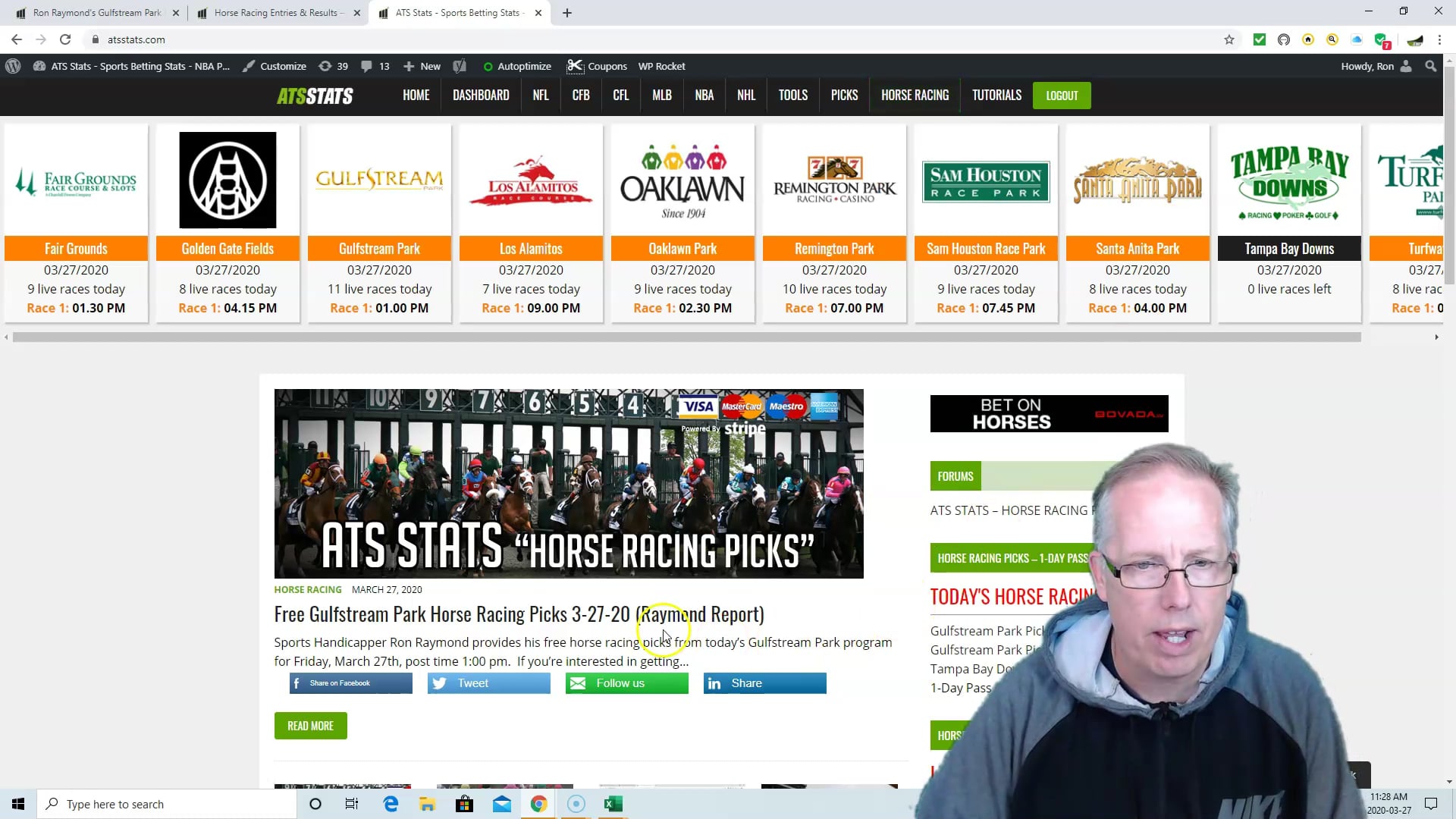The height and width of the screenshot is (819, 1456).
Task: Open the NHL nav menu
Action: (746, 96)
